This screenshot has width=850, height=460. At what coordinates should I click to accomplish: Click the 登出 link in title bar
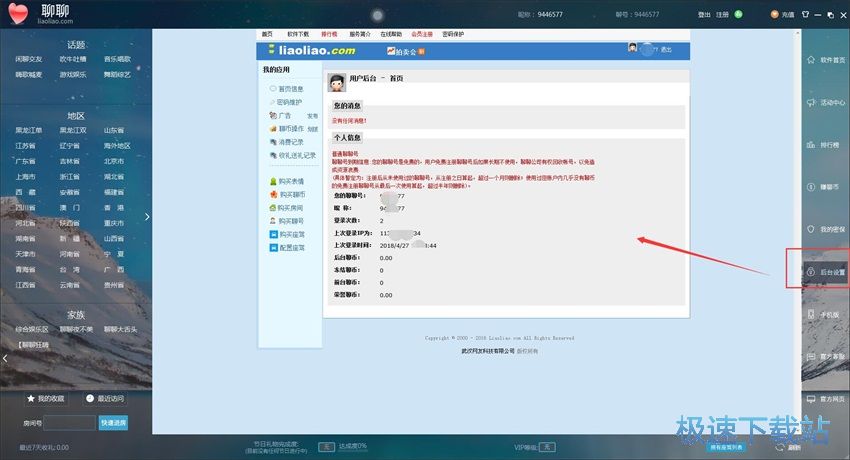click(x=704, y=15)
